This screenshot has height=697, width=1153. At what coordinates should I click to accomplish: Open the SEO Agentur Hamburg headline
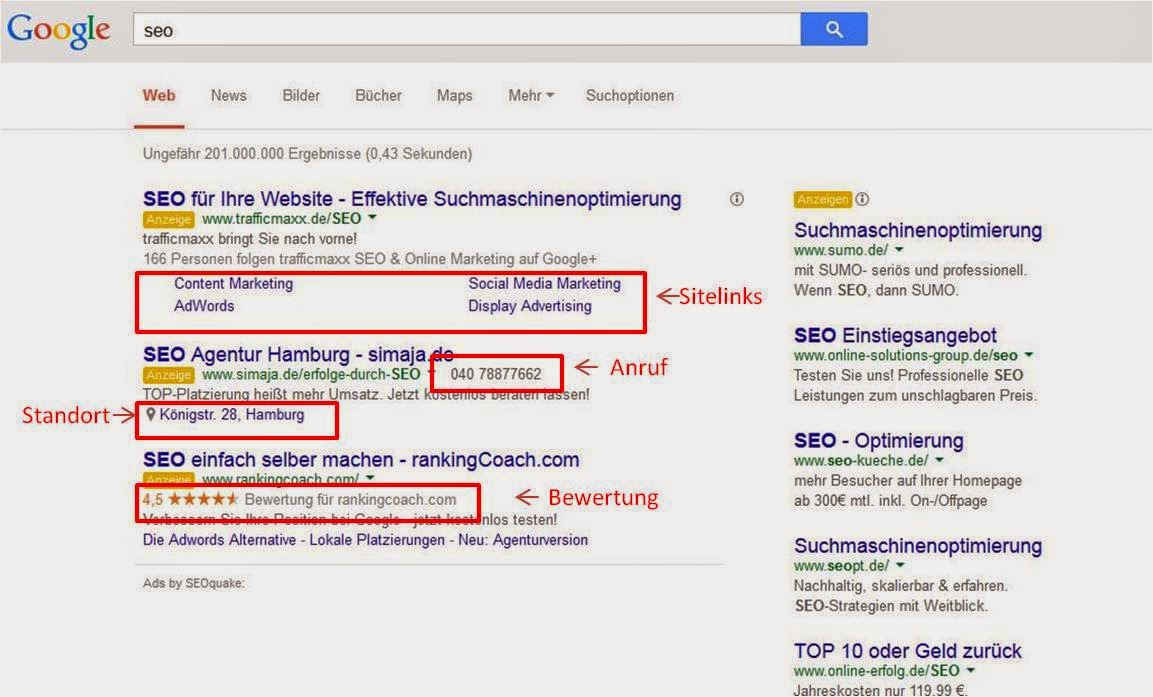tap(298, 354)
